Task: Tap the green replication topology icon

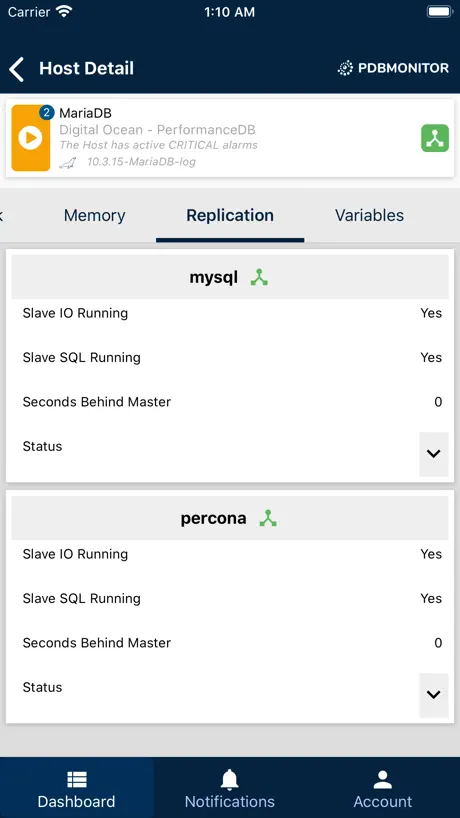Action: [435, 138]
